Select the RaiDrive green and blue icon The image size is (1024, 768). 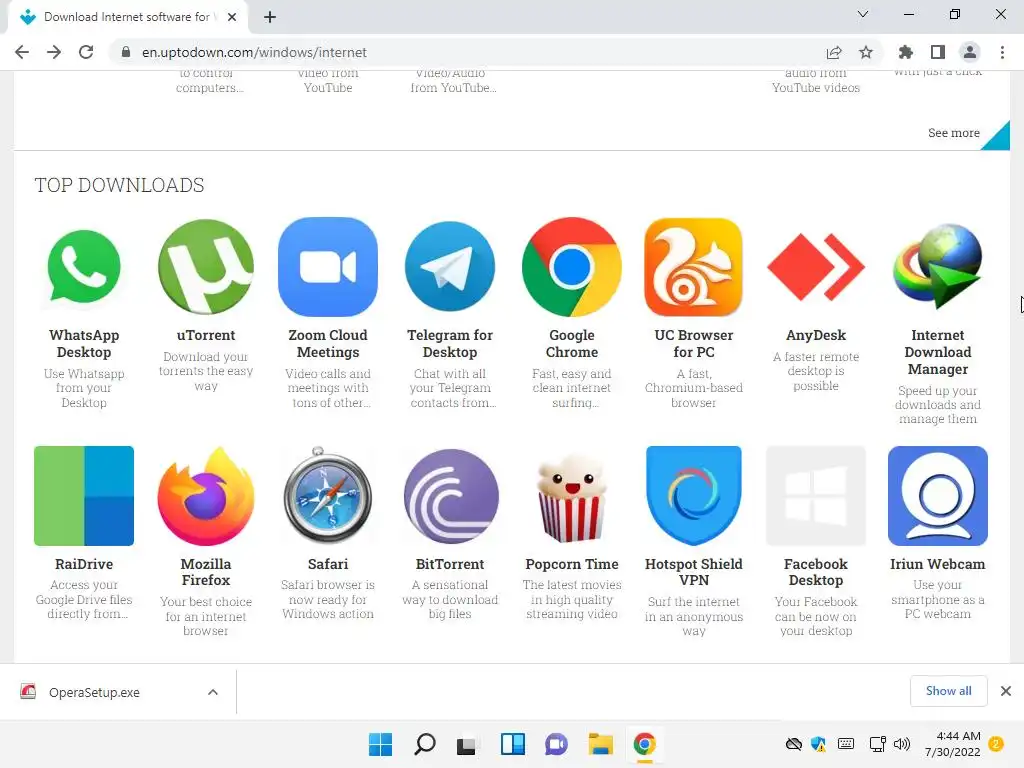click(x=84, y=496)
